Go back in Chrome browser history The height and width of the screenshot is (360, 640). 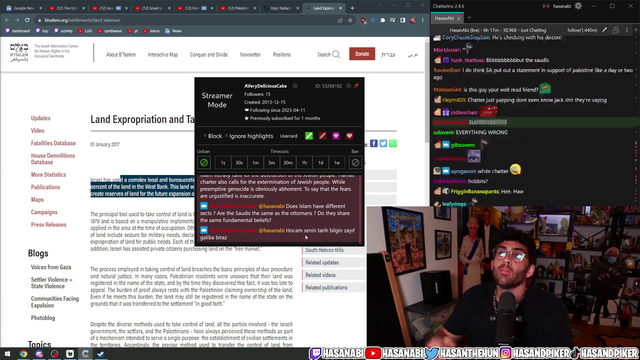(7, 20)
